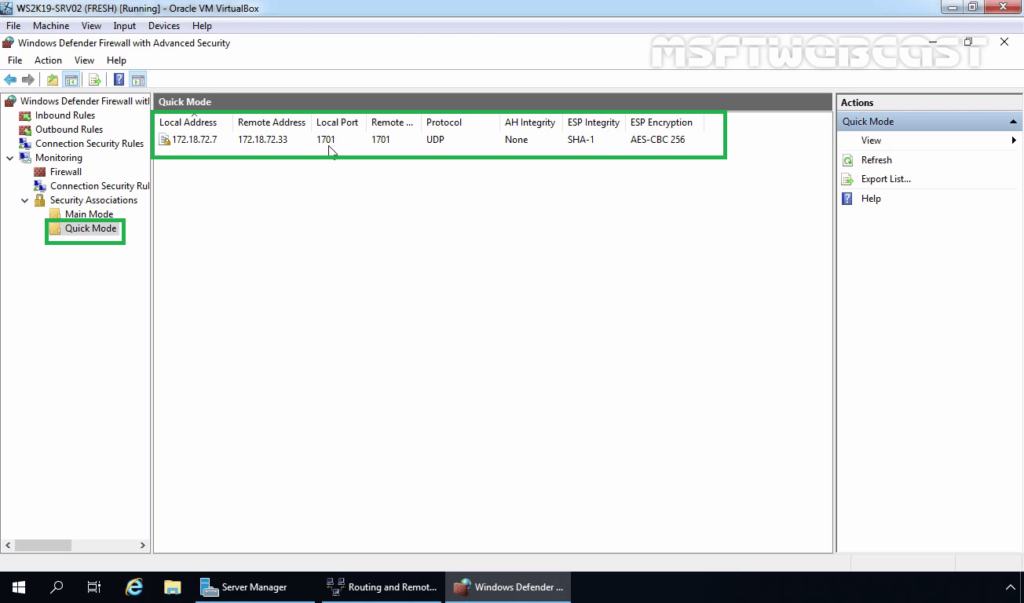Click the AES-CBC 256 encryption cell
Screen dimensions: 1024x603
(658, 140)
